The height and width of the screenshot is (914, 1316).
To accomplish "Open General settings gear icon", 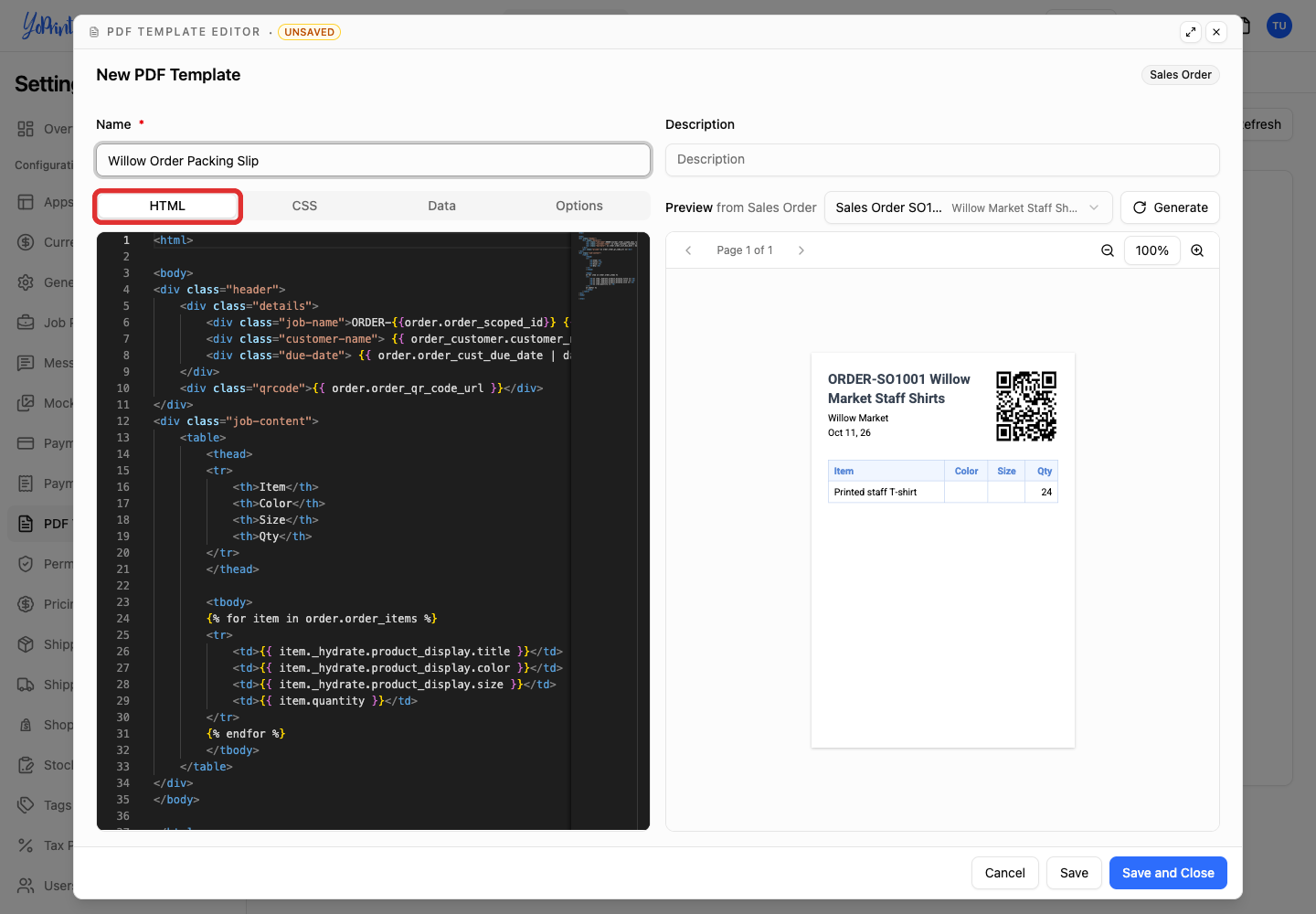I will [x=26, y=282].
